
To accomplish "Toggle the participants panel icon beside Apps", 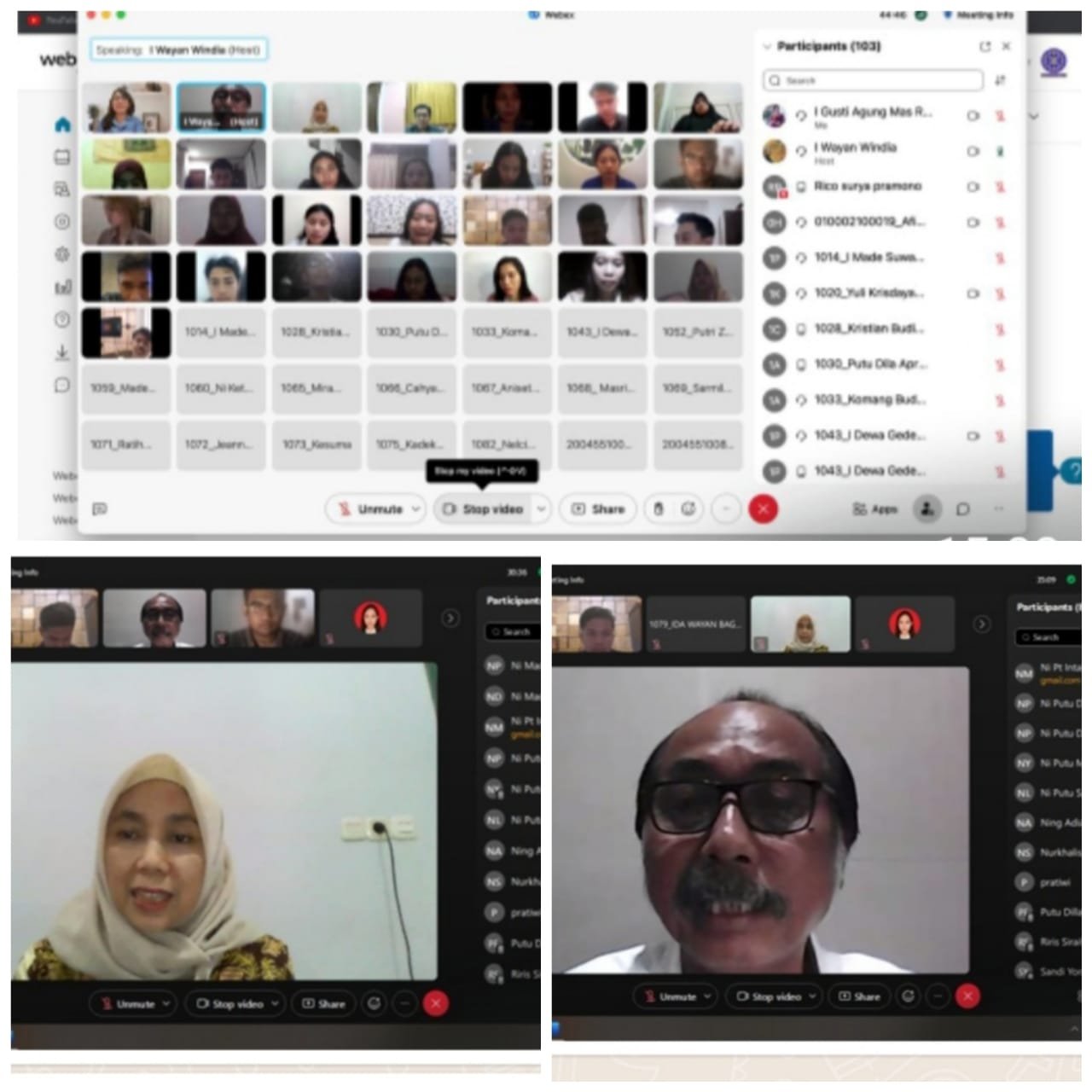I will (926, 509).
